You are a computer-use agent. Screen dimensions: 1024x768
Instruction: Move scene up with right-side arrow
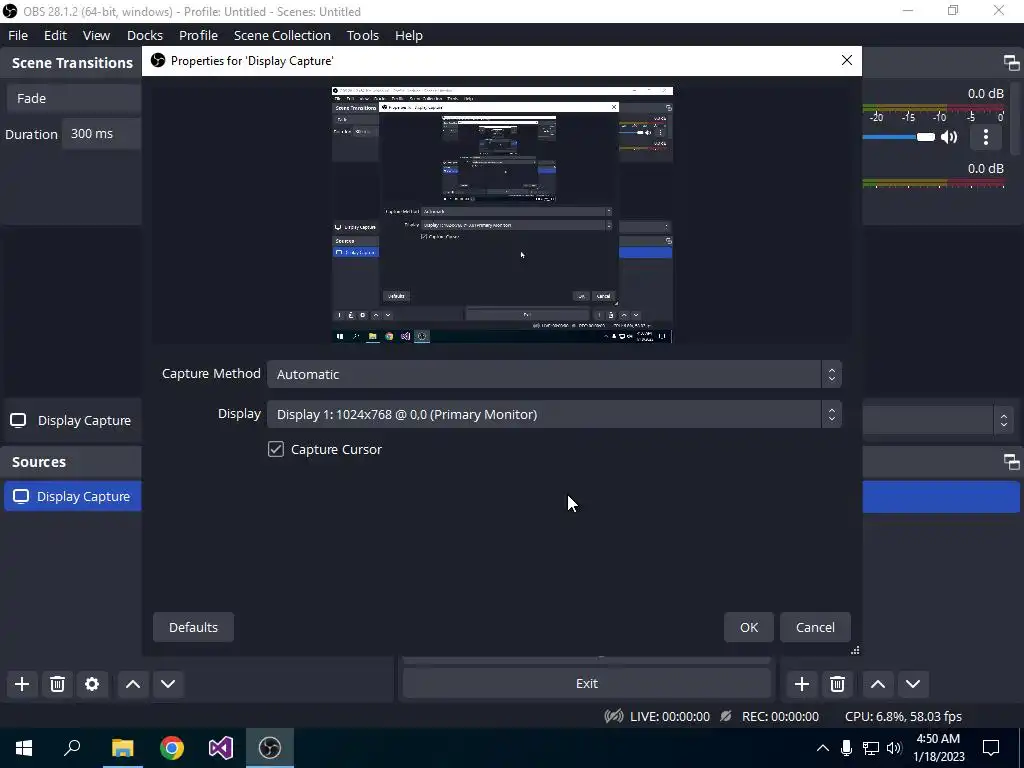click(878, 684)
